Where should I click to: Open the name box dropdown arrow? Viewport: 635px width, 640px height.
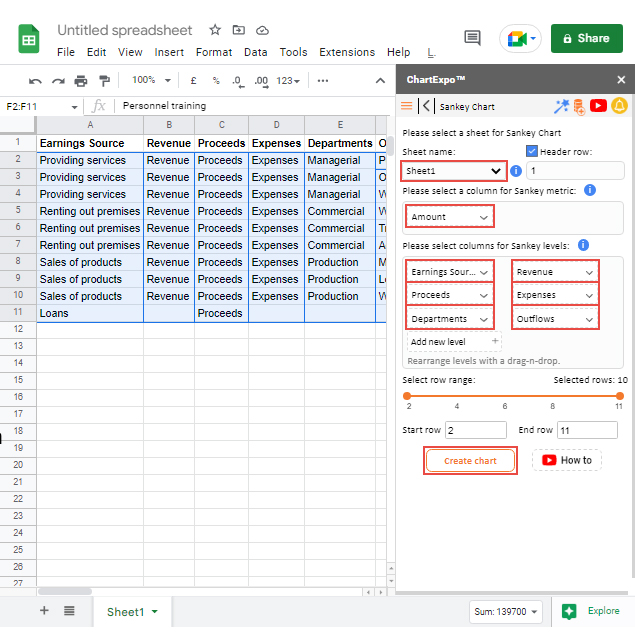74,107
